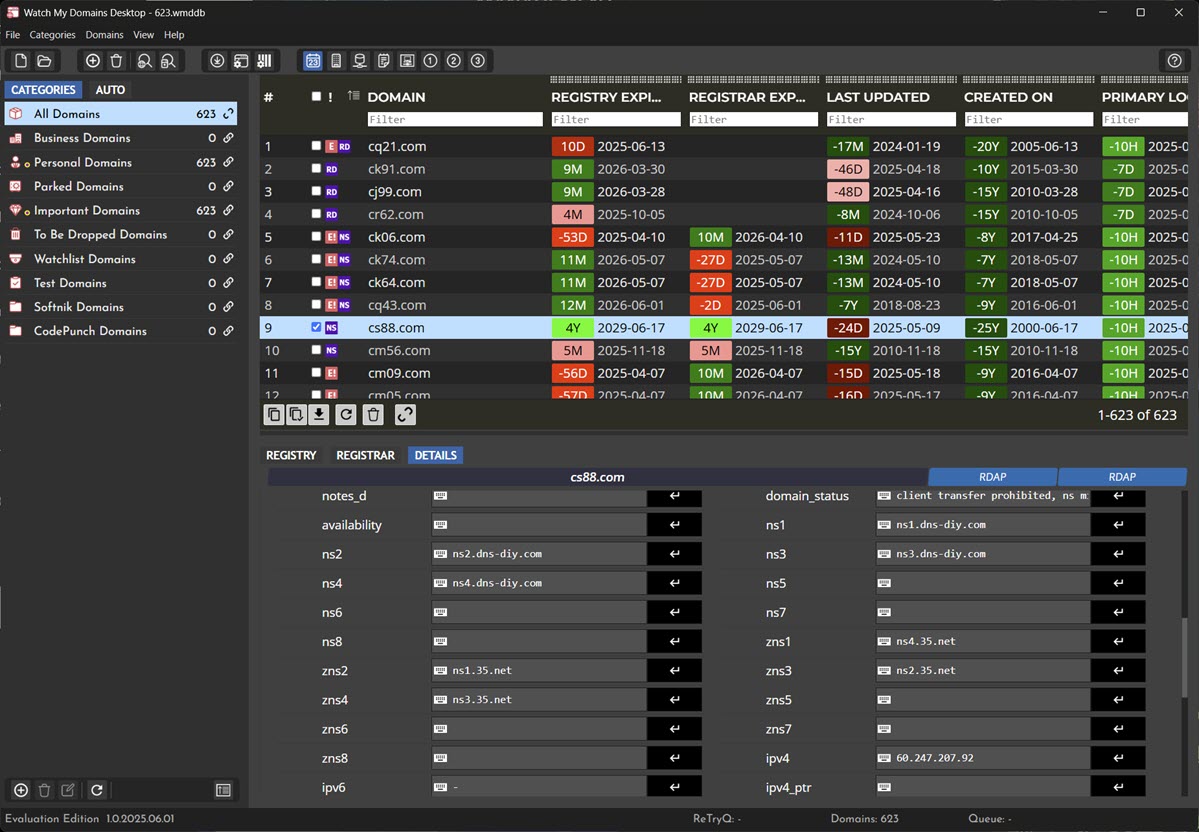
Task: Click the DOMAIN column filter field
Action: 455,119
